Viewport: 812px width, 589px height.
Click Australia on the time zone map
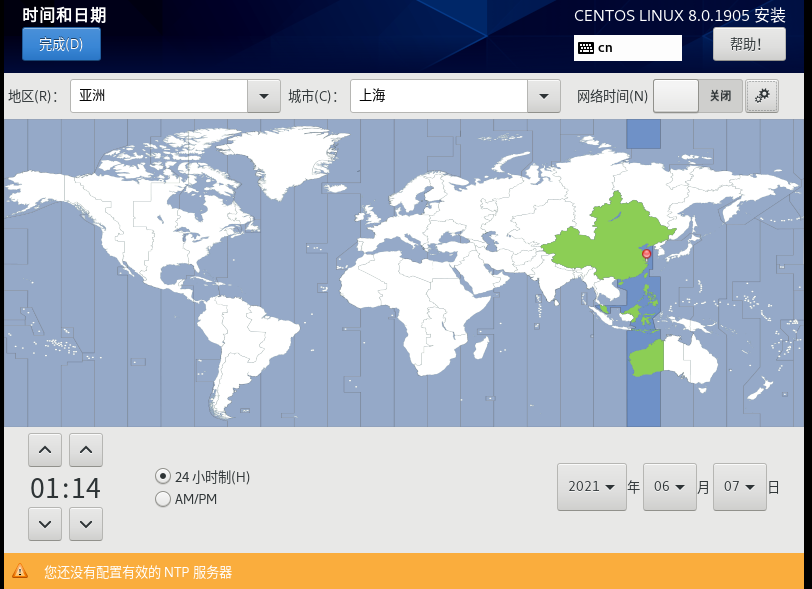[673, 360]
